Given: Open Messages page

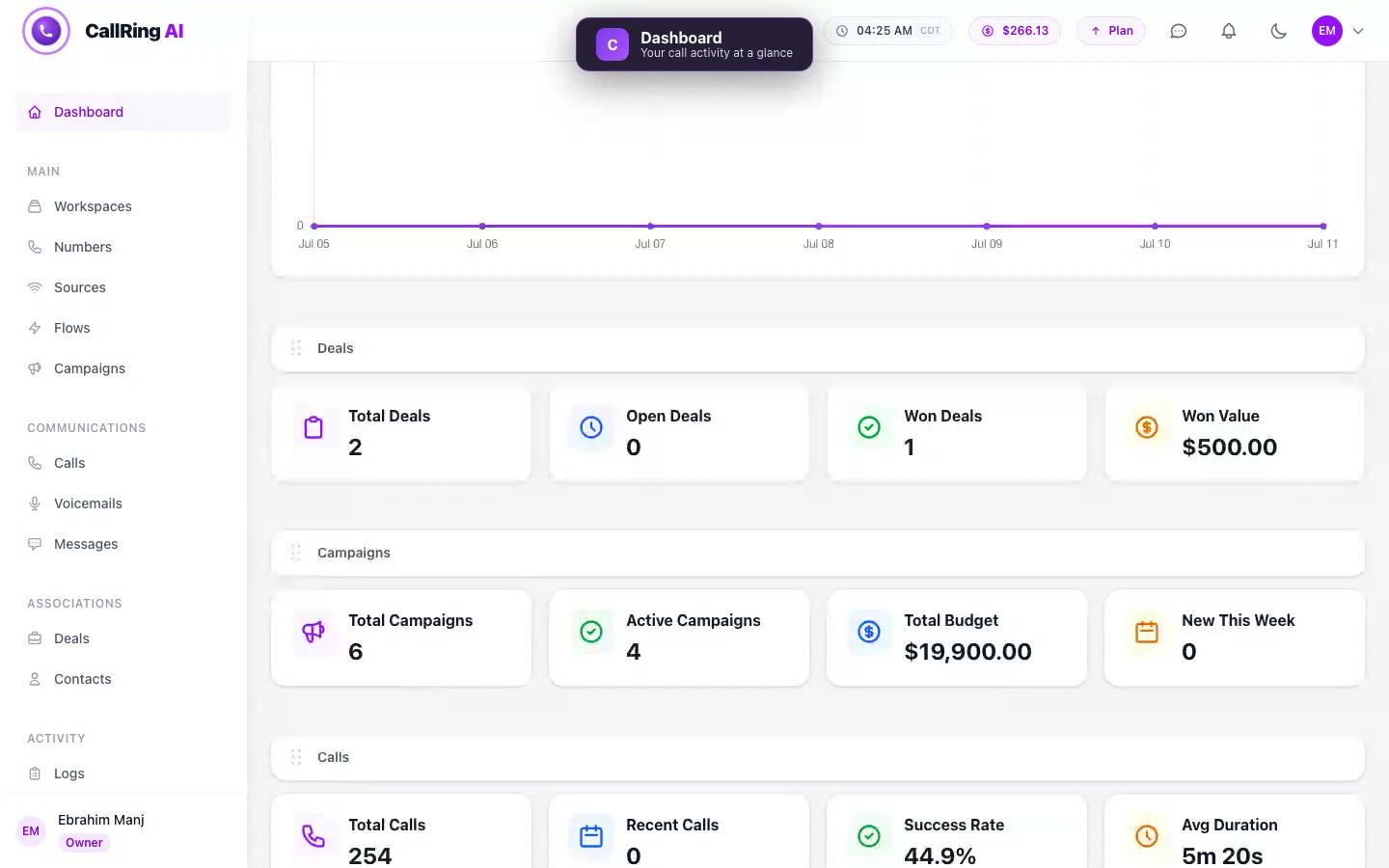Looking at the screenshot, I should tap(123, 544).
